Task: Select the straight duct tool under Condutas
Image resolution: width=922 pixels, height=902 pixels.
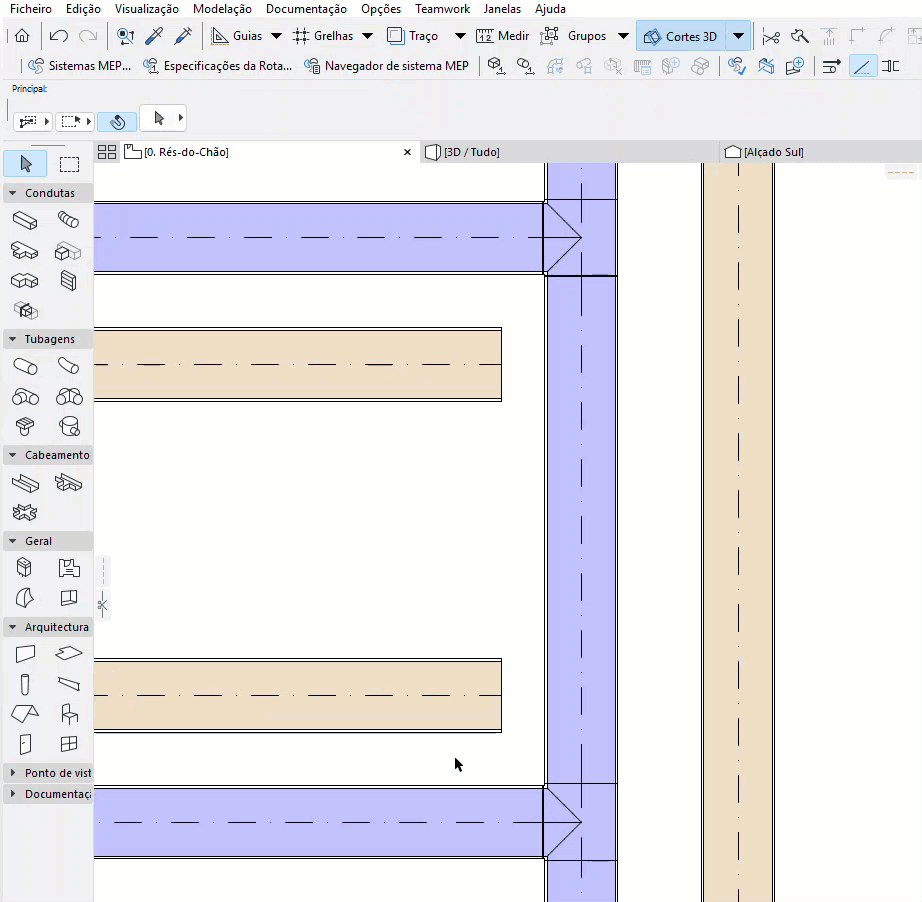Action: point(25,220)
